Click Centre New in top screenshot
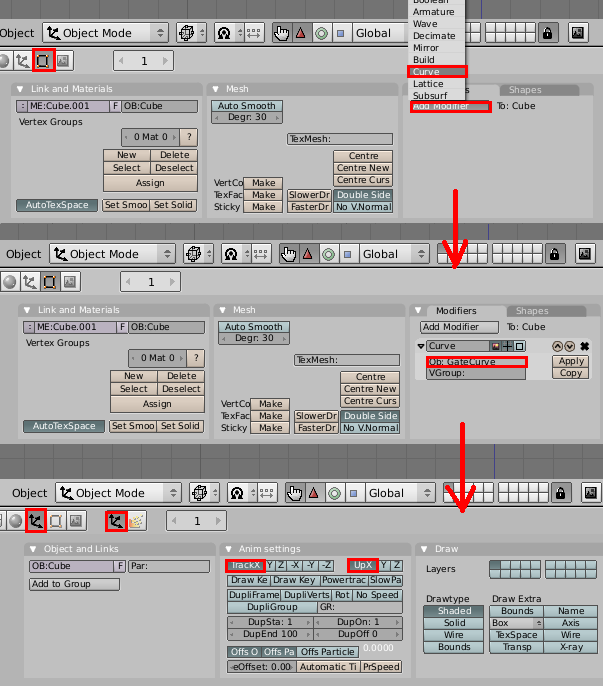Viewport: 603px width, 686px height. [363, 168]
